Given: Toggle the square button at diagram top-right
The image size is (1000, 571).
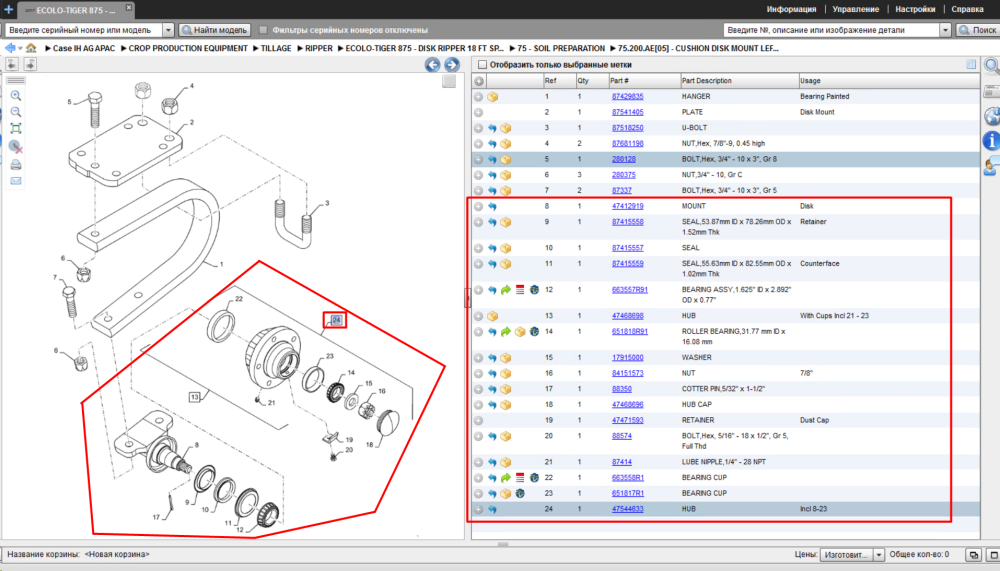Looking at the screenshot, I should click(x=449, y=81).
